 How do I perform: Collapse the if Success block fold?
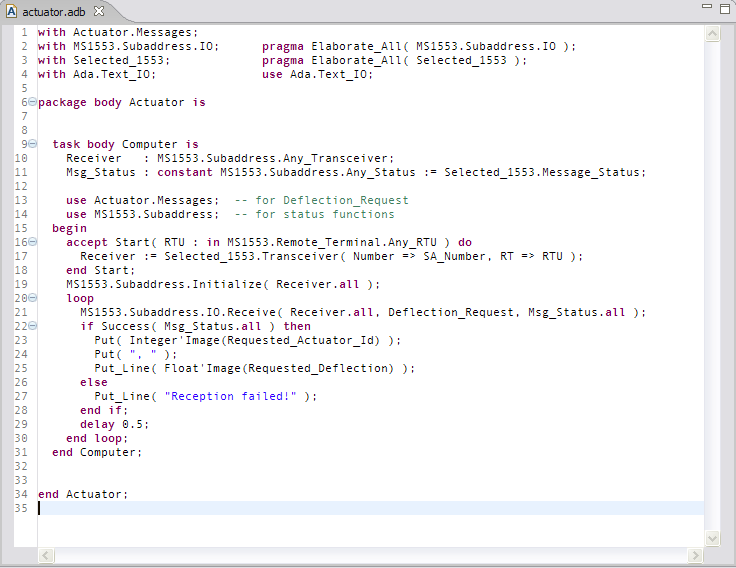click(x=33, y=326)
